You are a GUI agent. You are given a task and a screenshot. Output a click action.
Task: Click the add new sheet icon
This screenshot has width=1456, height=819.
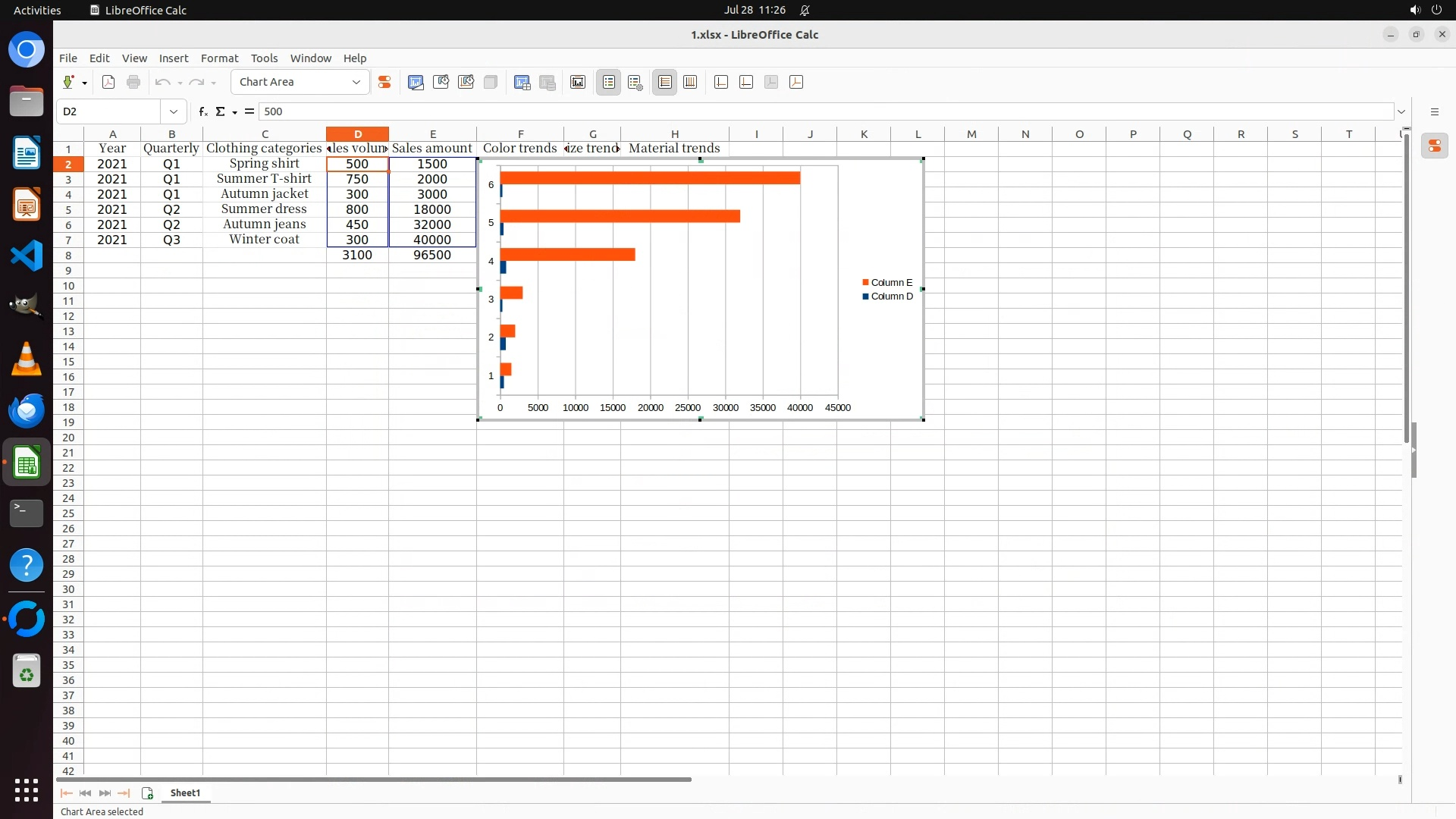pos(147,793)
